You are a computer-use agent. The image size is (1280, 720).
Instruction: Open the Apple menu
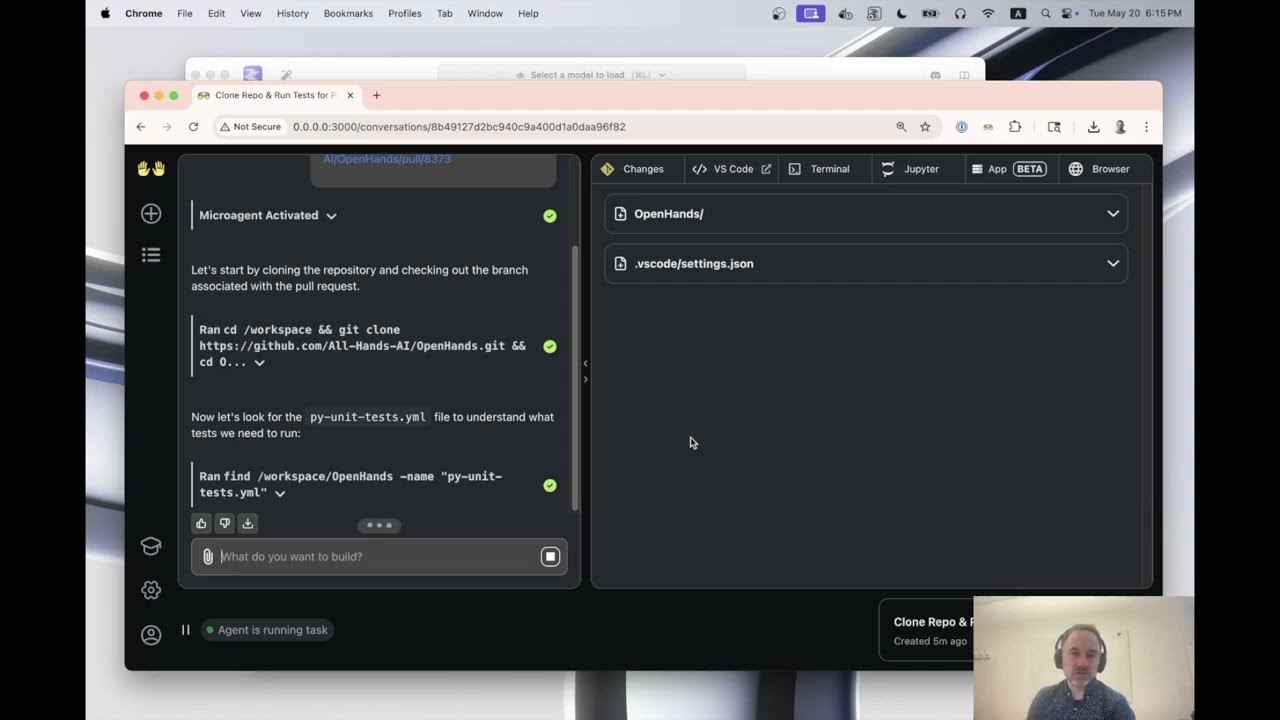pyautogui.click(x=105, y=13)
